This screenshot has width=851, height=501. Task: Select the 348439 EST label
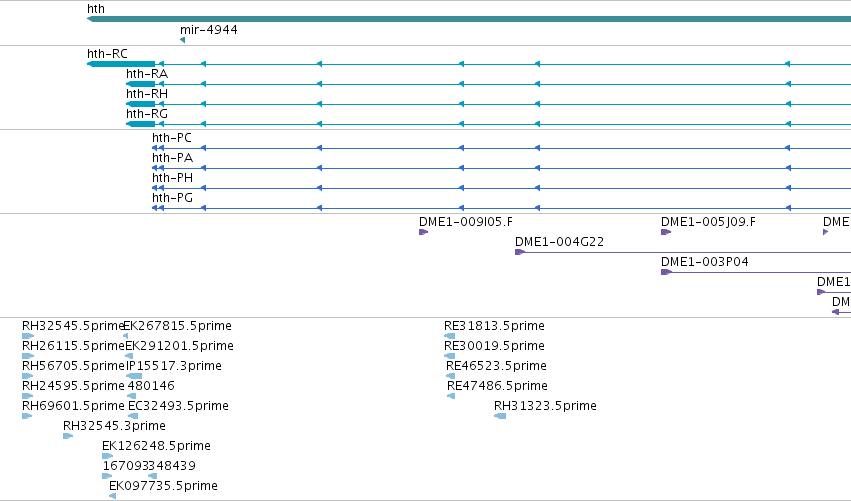[x=173, y=466]
